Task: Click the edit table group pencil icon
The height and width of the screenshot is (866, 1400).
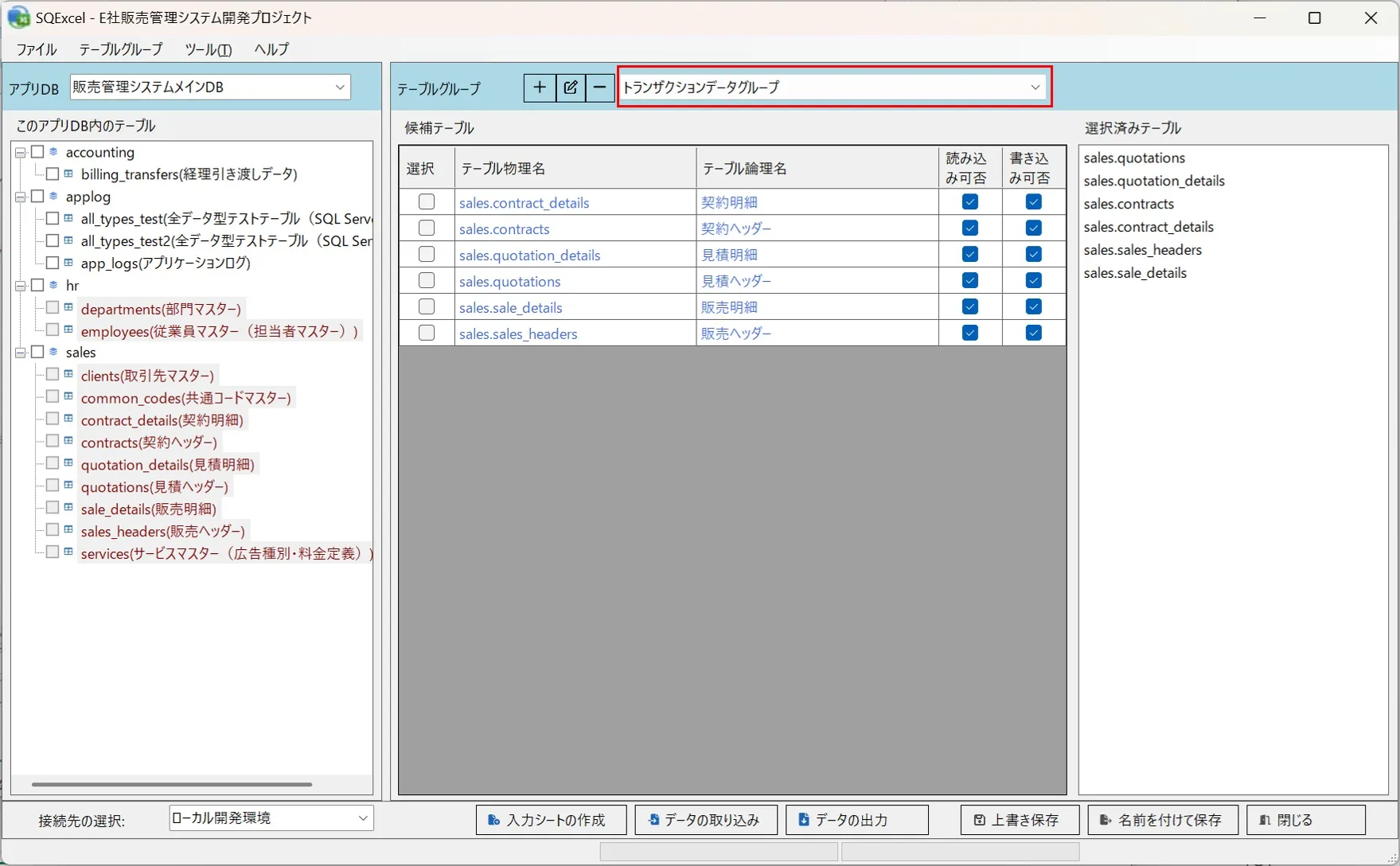Action: pyautogui.click(x=571, y=88)
